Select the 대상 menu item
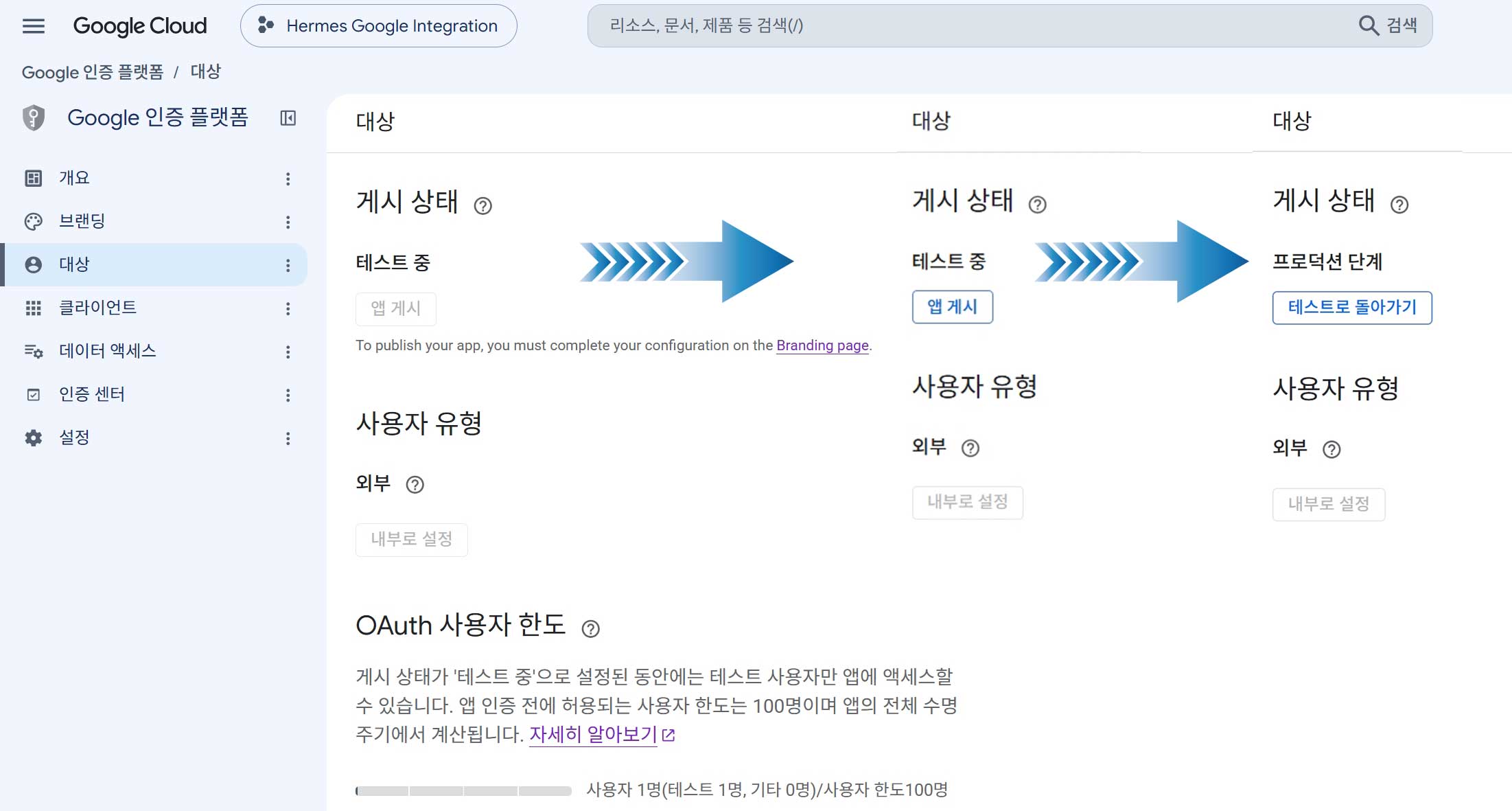The width and height of the screenshot is (1512, 811). [x=154, y=265]
